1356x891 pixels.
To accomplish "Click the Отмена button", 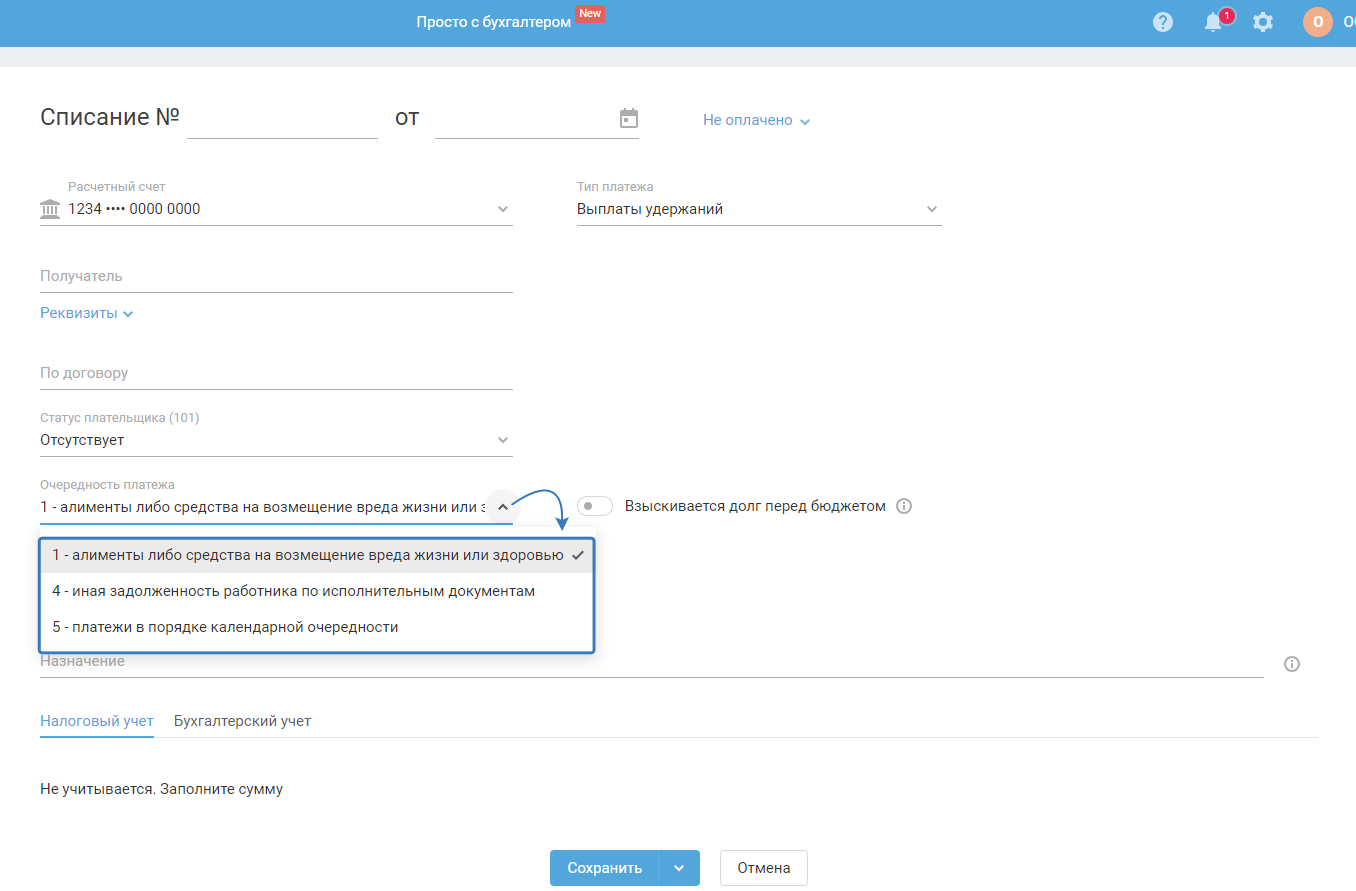I will click(764, 868).
